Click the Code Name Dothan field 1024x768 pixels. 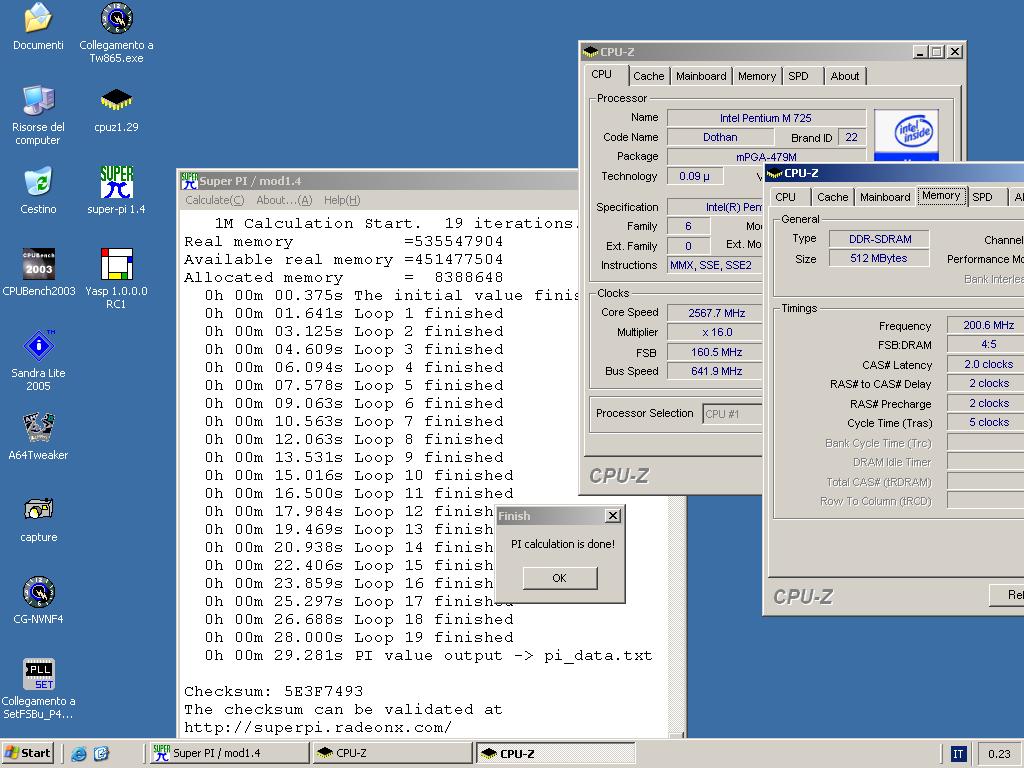click(x=720, y=137)
